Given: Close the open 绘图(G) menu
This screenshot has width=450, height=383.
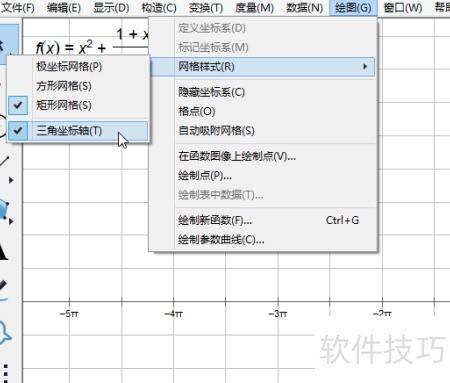Looking at the screenshot, I should pyautogui.click(x=353, y=7).
